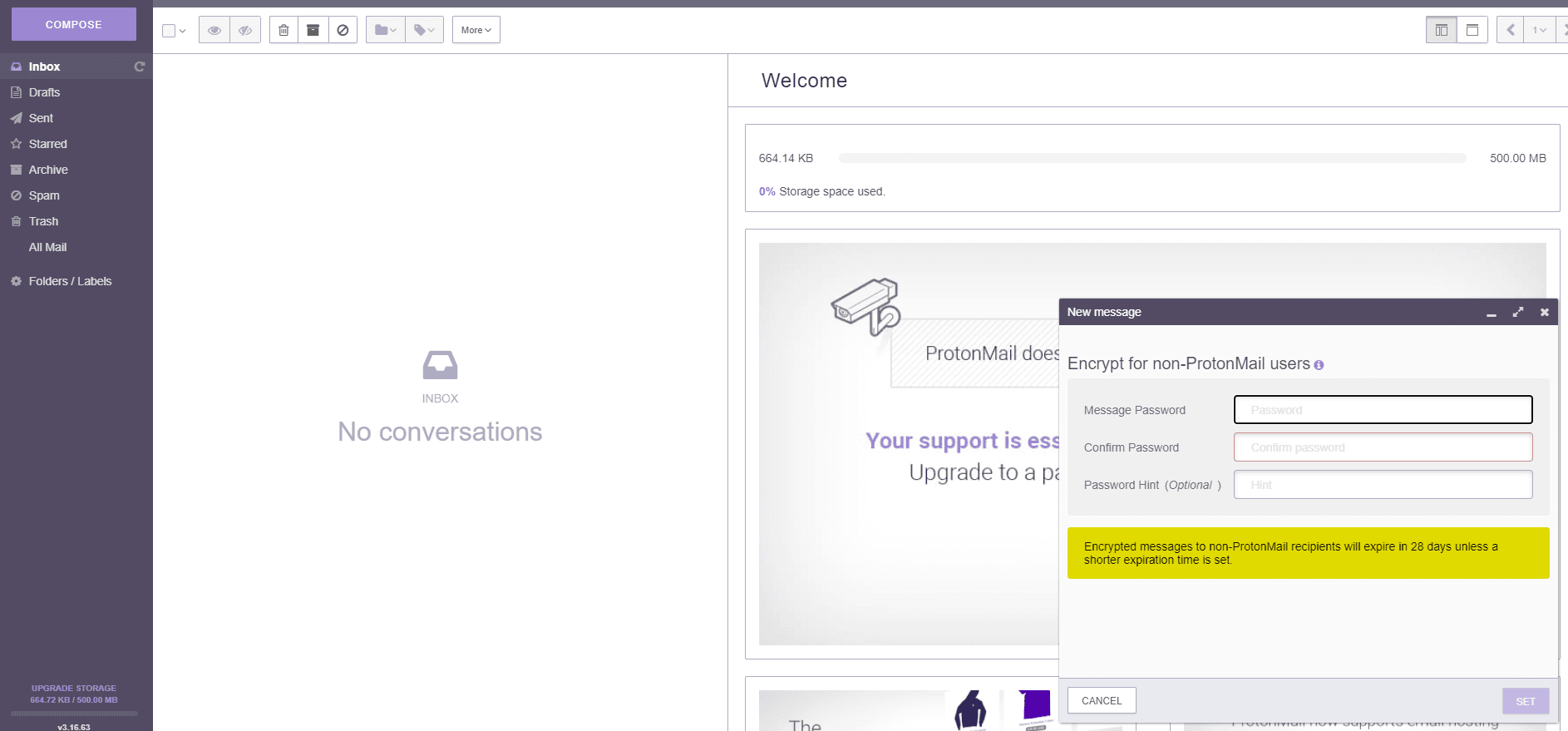Viewport: 1568px width, 731px height.
Task: Click the trash can toolbar icon
Action: (x=284, y=30)
